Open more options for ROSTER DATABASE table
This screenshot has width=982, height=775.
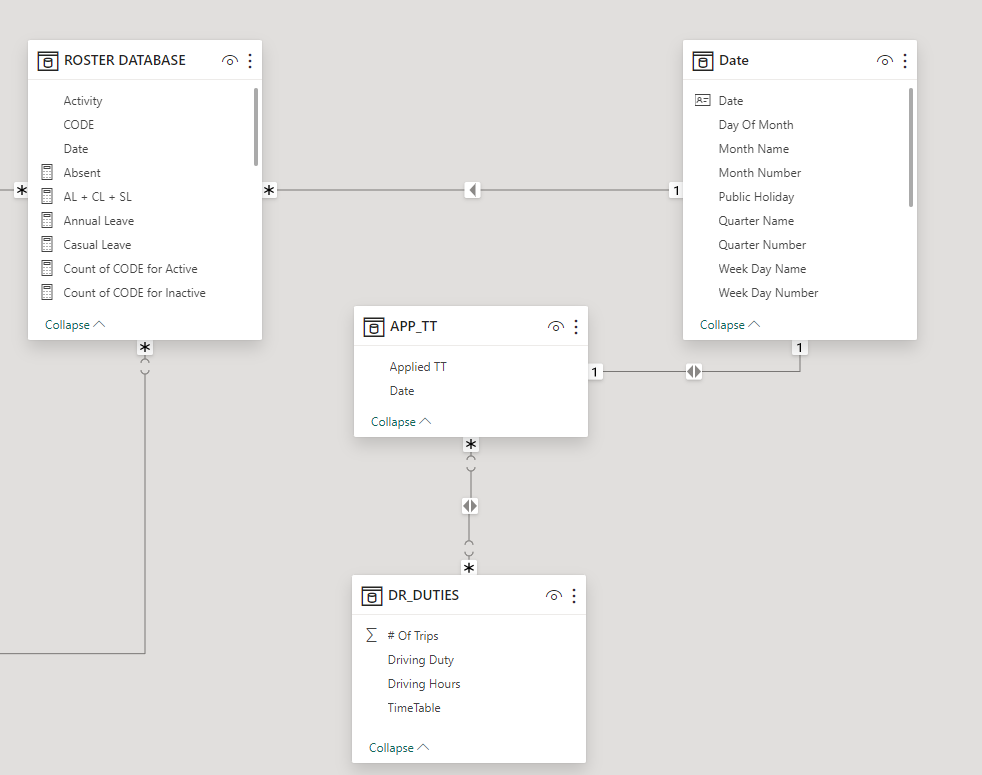coord(250,61)
